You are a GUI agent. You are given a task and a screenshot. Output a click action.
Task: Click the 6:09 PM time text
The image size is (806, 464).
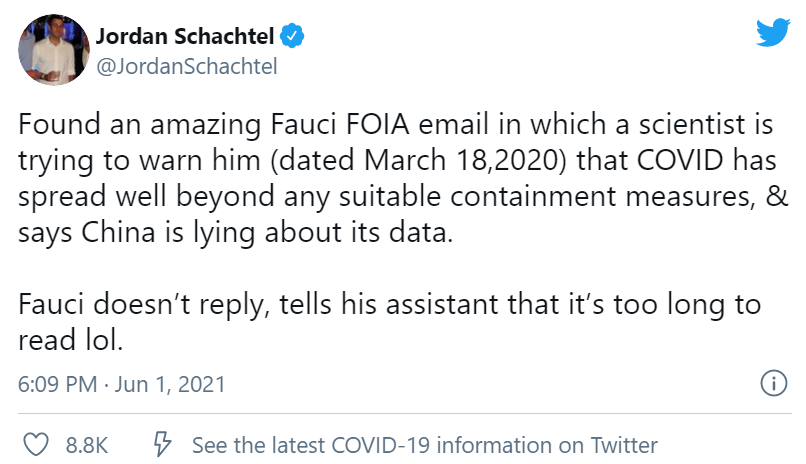point(57,384)
